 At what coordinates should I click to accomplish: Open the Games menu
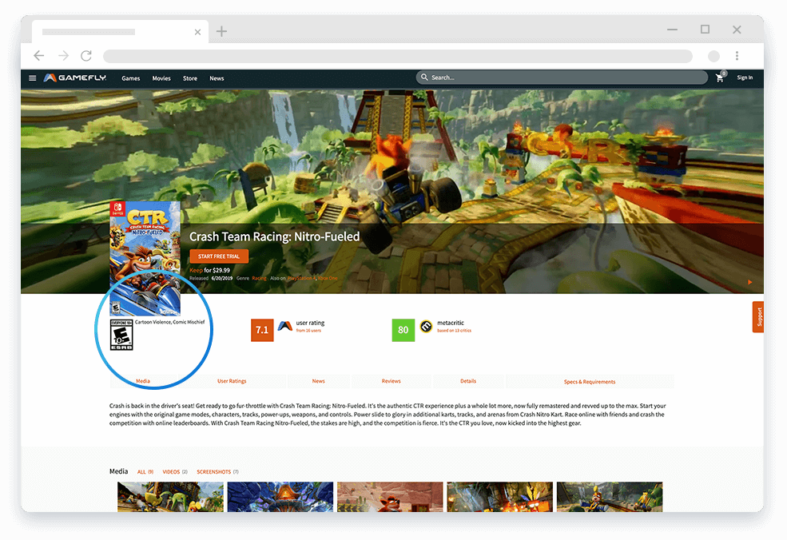(x=130, y=78)
